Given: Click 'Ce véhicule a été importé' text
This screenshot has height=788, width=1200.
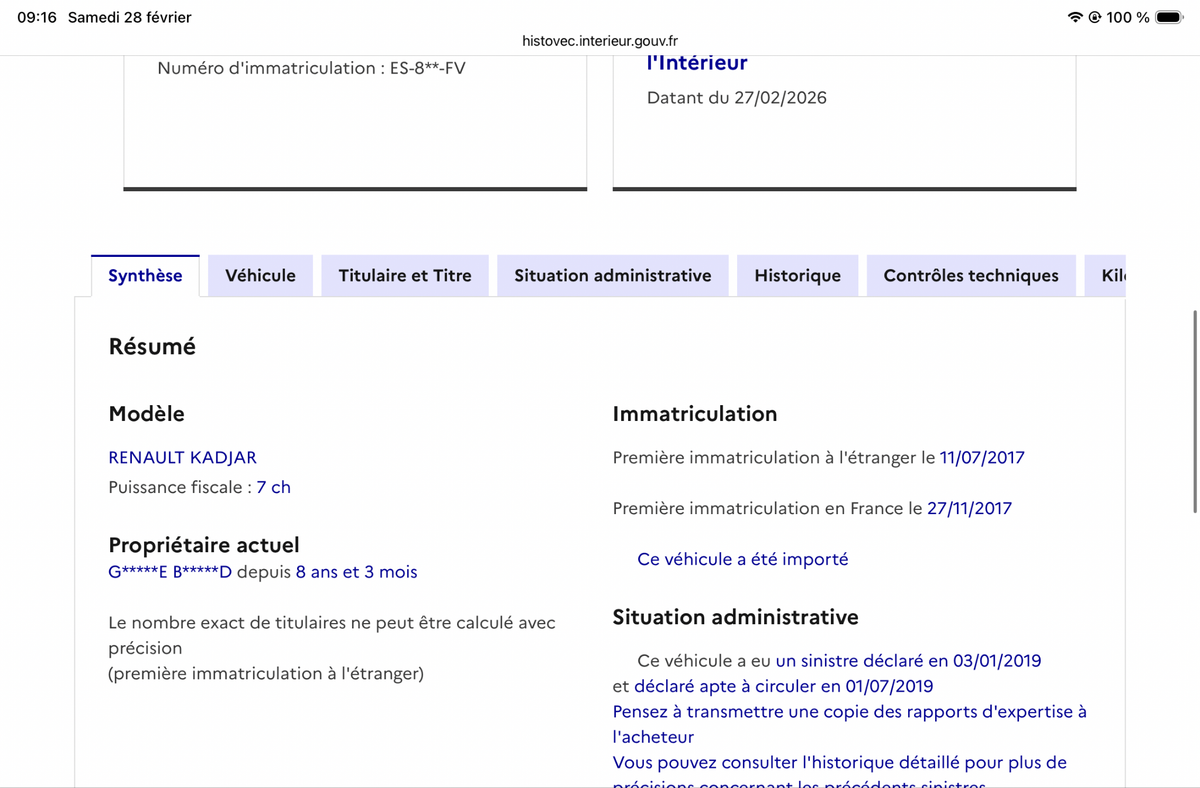Looking at the screenshot, I should [x=742, y=559].
